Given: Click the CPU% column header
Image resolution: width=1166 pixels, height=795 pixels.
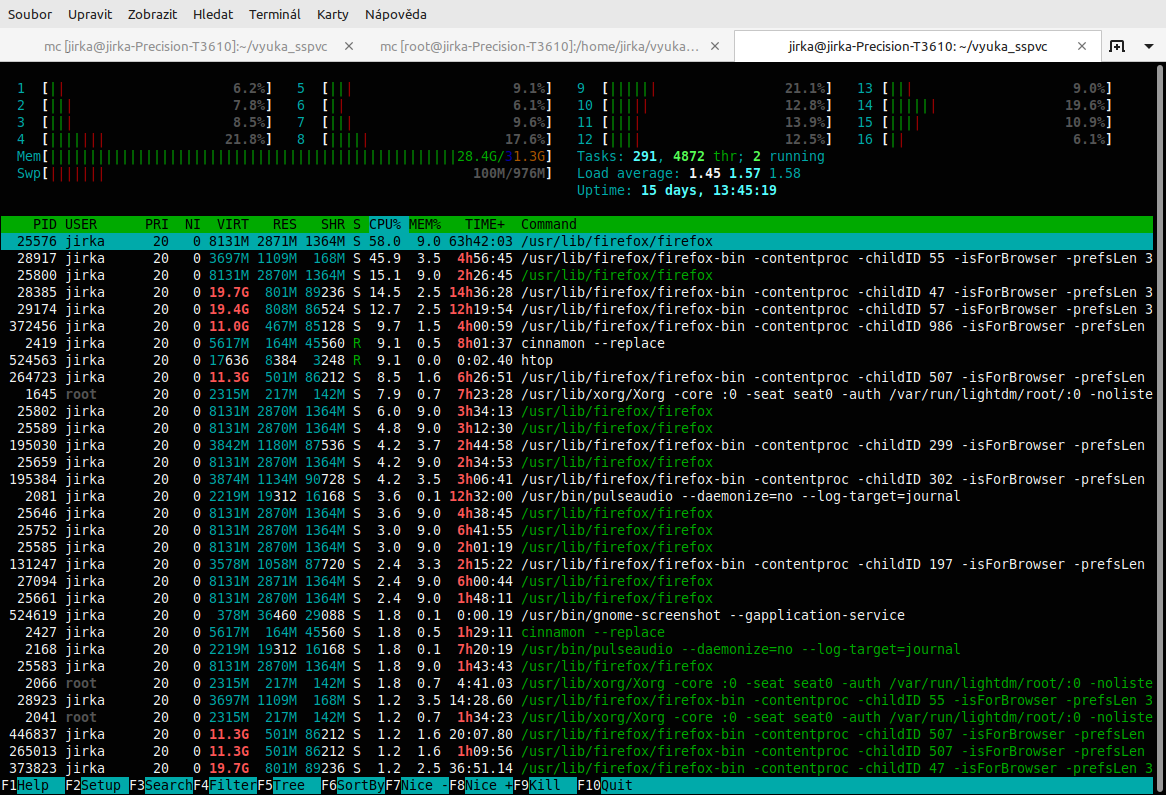Looking at the screenshot, I should [x=385, y=224].
